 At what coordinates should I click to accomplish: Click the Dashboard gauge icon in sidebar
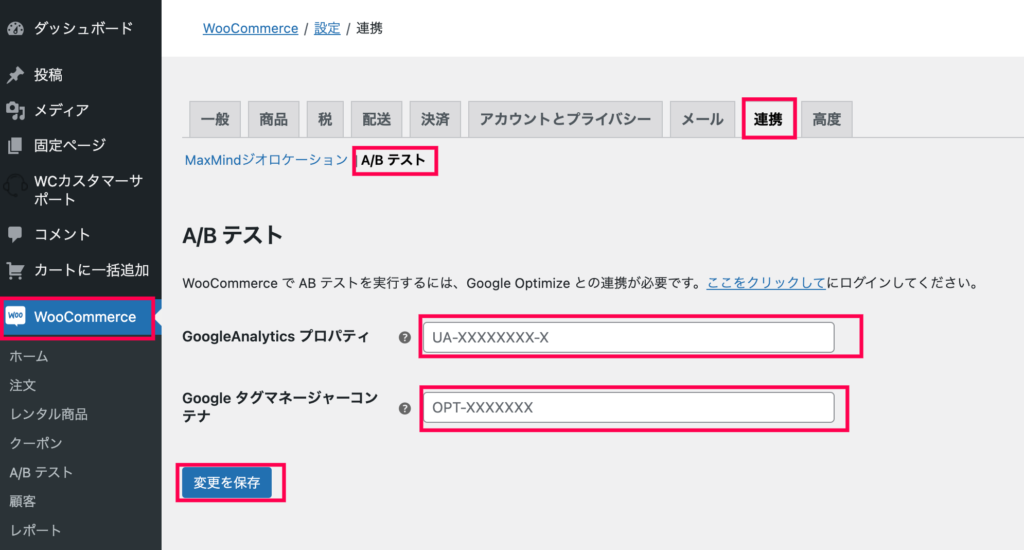(x=16, y=29)
